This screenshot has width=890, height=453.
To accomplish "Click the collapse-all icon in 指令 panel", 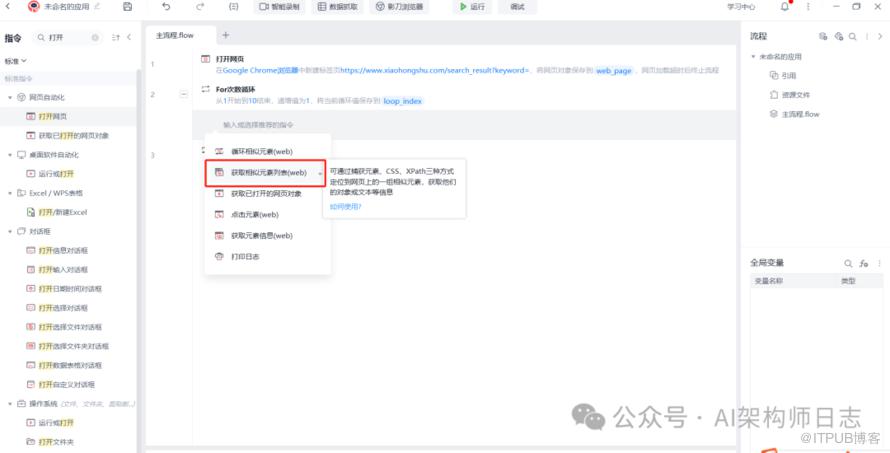I will pyautogui.click(x=116, y=37).
